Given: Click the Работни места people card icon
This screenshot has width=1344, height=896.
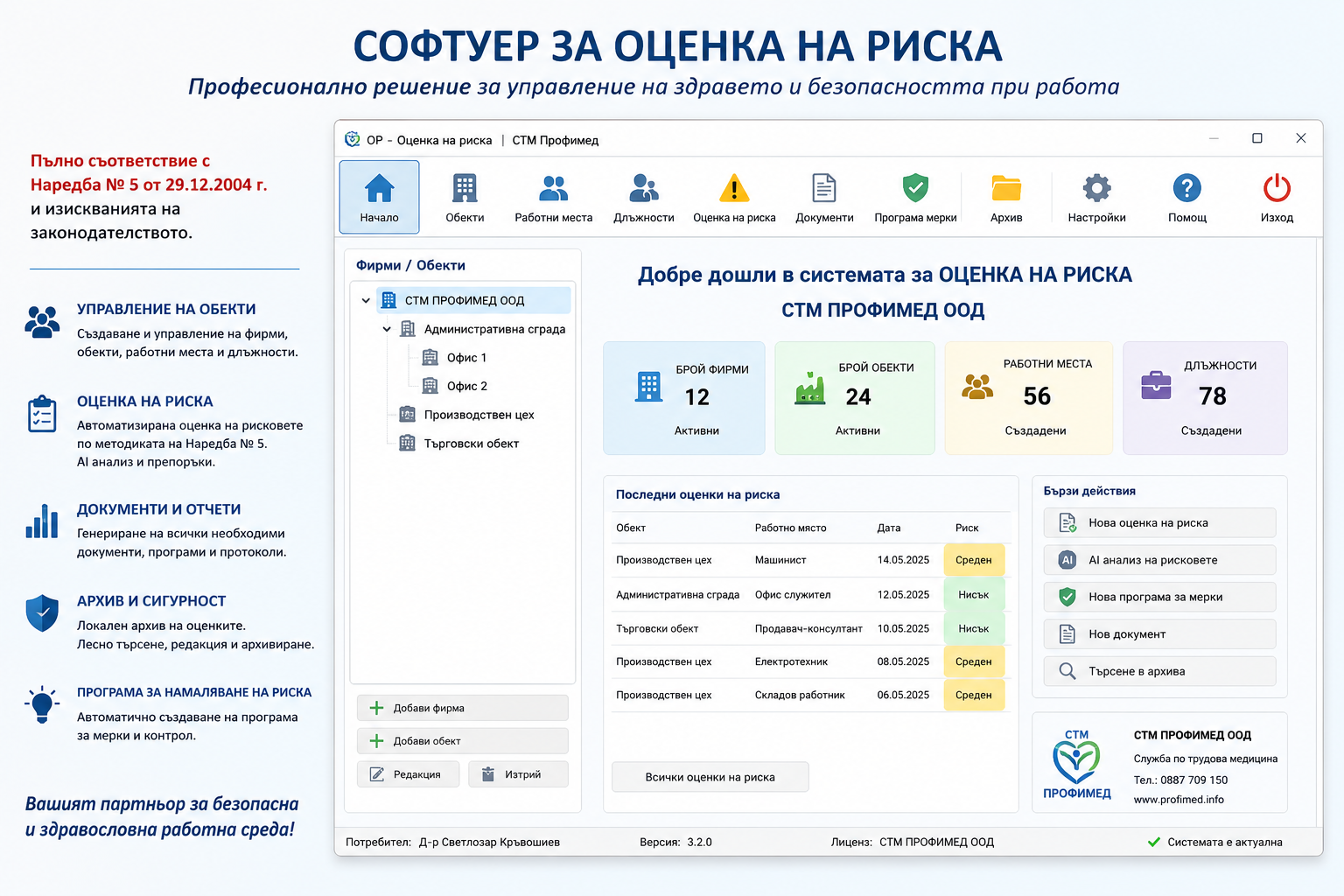Looking at the screenshot, I should 977,386.
